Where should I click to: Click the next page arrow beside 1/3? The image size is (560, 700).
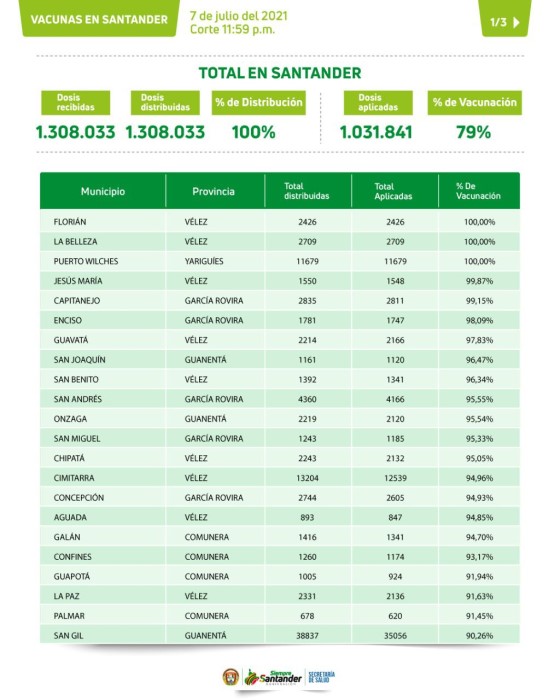[516, 22]
